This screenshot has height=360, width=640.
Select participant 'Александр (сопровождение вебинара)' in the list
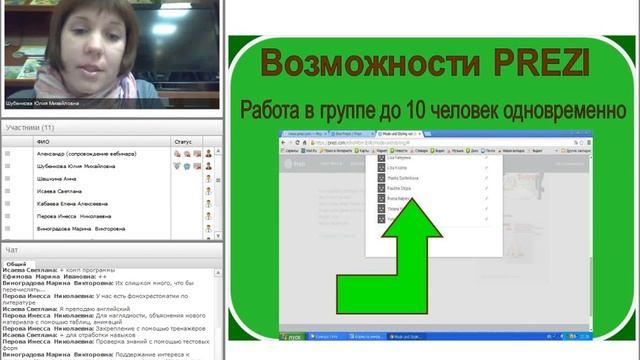(x=87, y=154)
